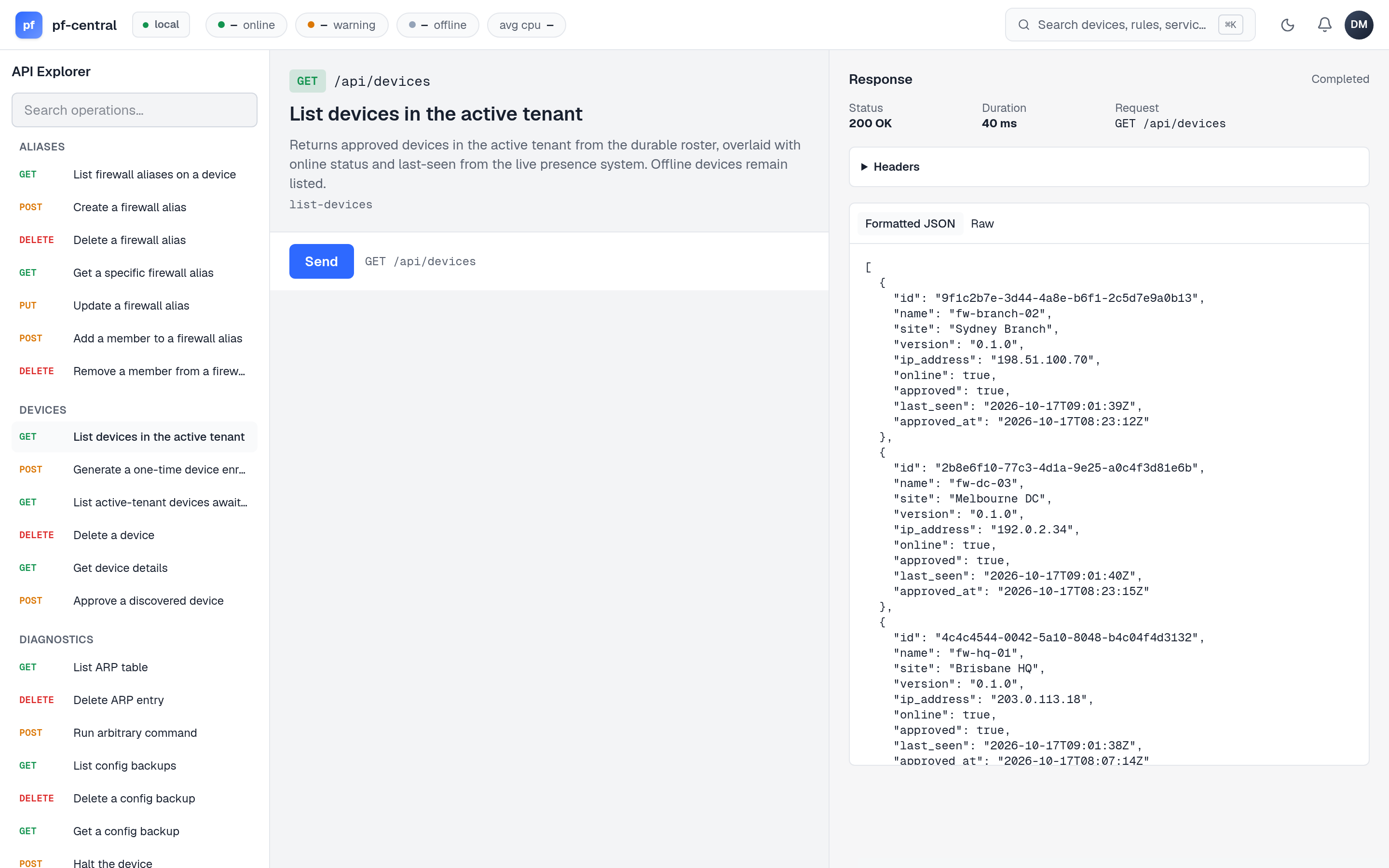The height and width of the screenshot is (868, 1389).
Task: Open Add a member to a firewall alias
Action: coord(134,338)
